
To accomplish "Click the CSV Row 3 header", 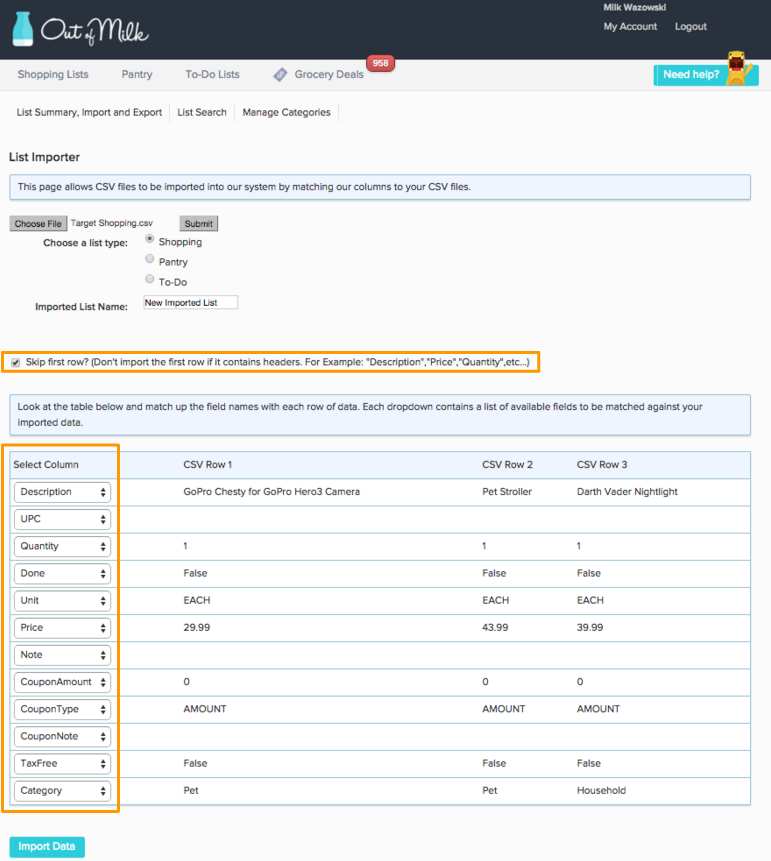I will point(602,465).
